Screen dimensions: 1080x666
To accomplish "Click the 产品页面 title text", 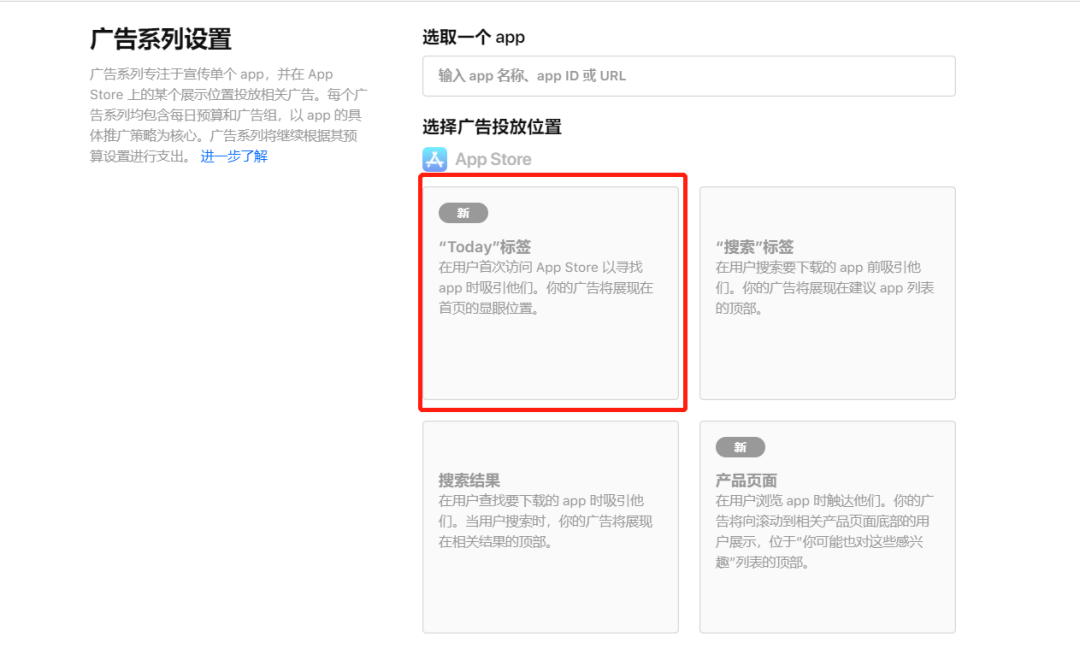I will point(746,480).
